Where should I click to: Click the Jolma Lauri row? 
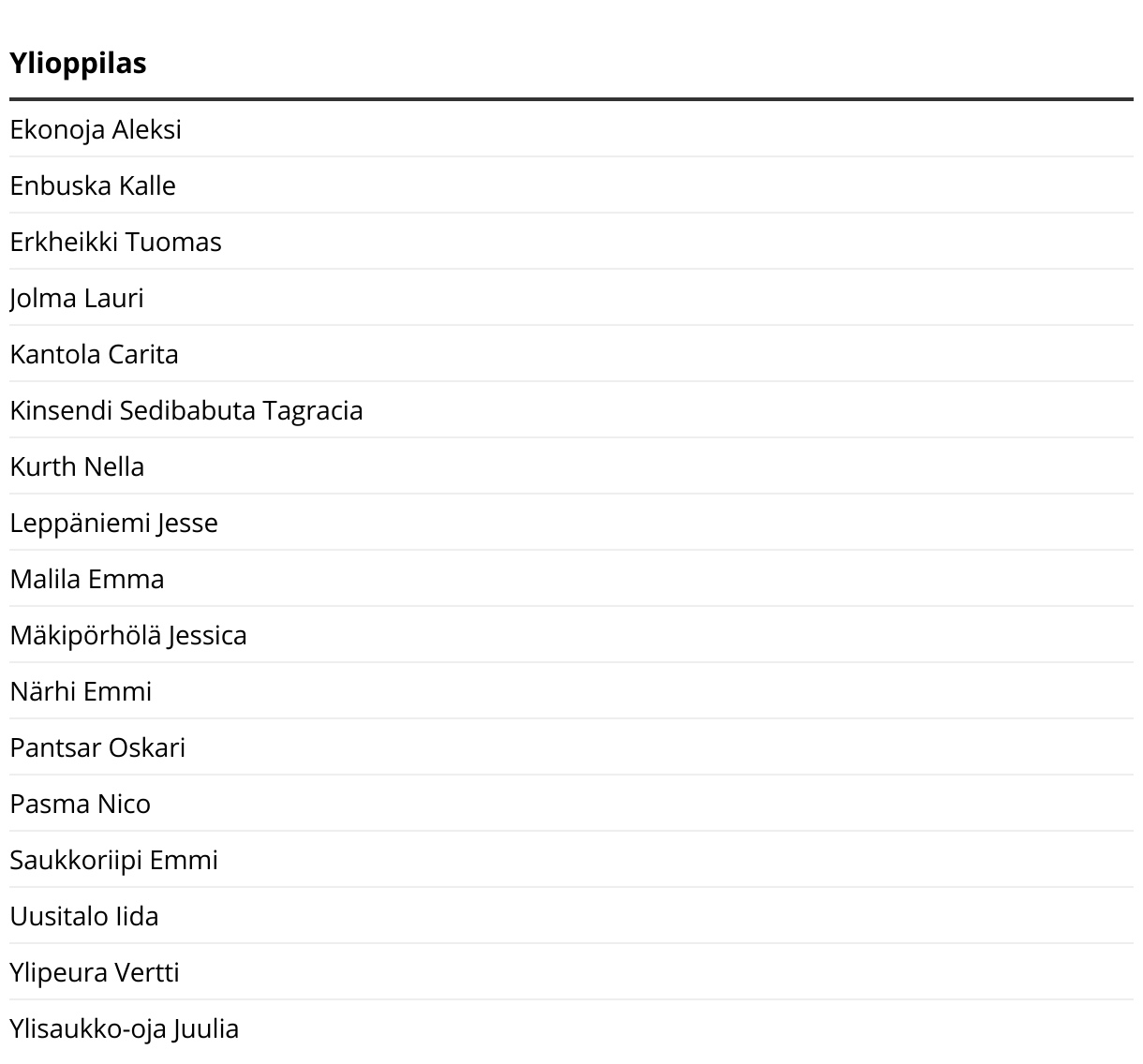click(x=77, y=298)
